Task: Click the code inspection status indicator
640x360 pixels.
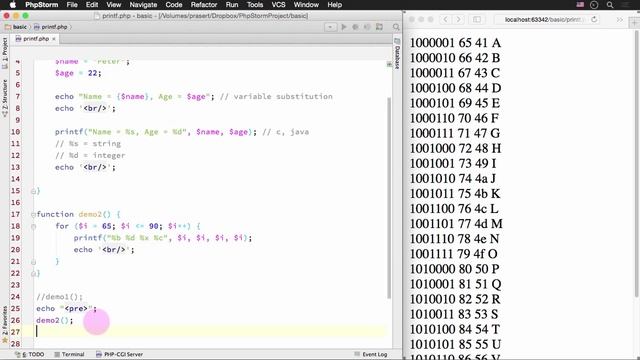Action: (x=389, y=64)
